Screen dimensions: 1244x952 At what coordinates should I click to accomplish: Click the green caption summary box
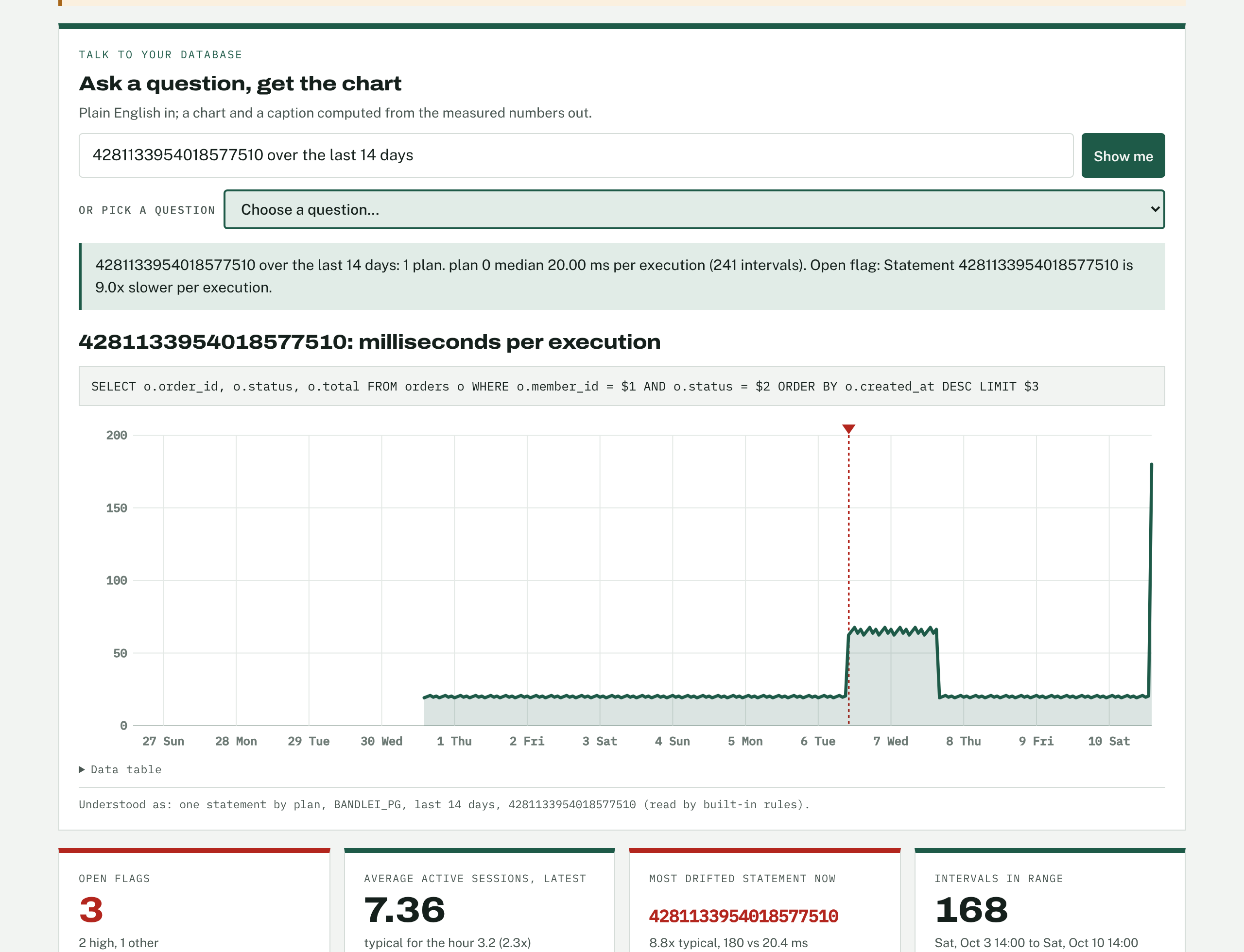pos(622,276)
